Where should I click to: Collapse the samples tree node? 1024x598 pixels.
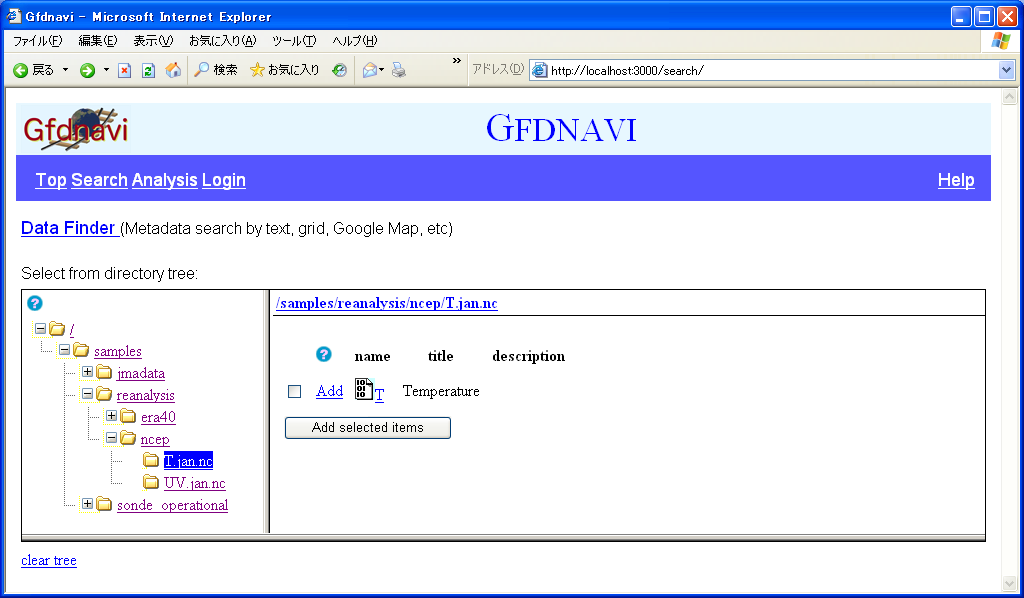click(x=64, y=350)
